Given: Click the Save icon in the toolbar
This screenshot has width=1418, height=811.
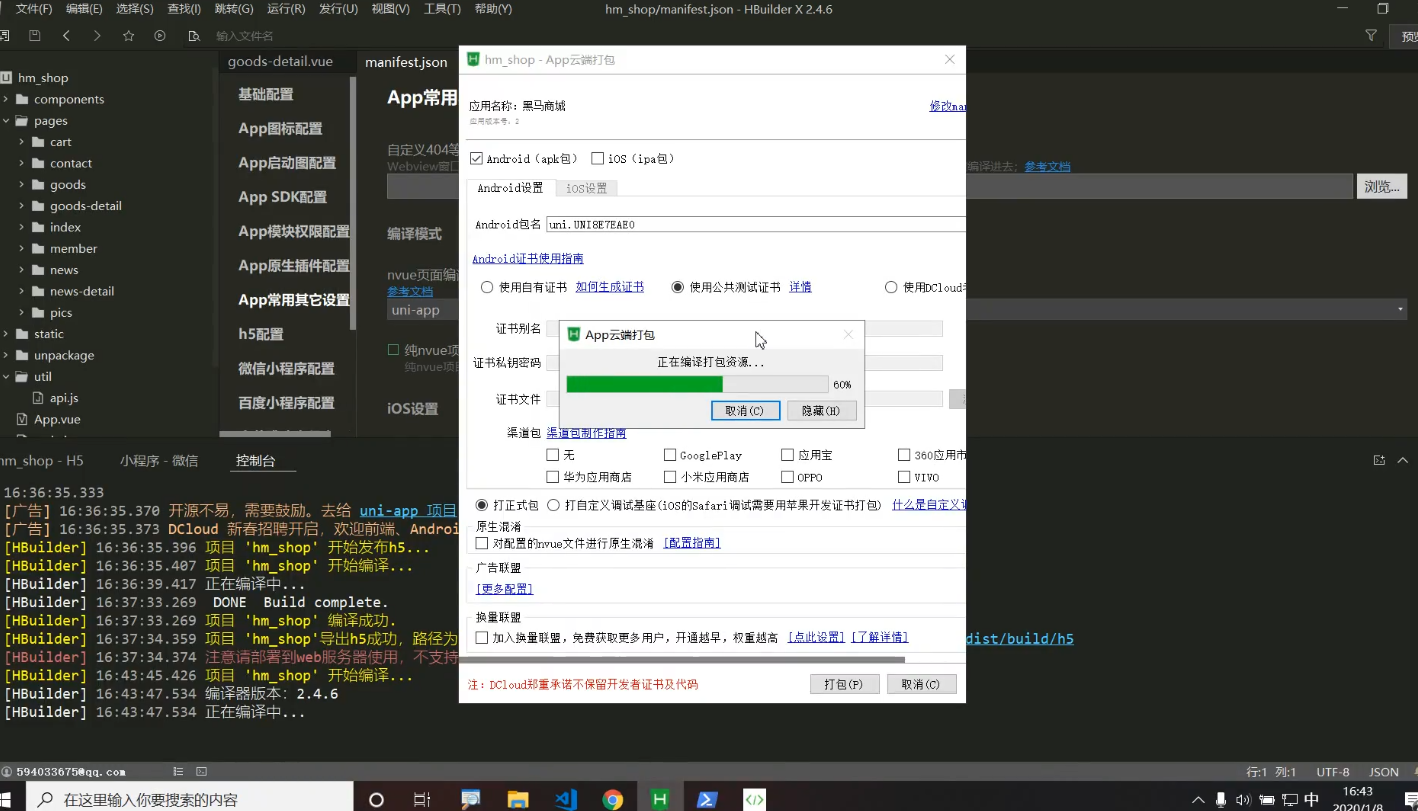Looking at the screenshot, I should pos(35,34).
